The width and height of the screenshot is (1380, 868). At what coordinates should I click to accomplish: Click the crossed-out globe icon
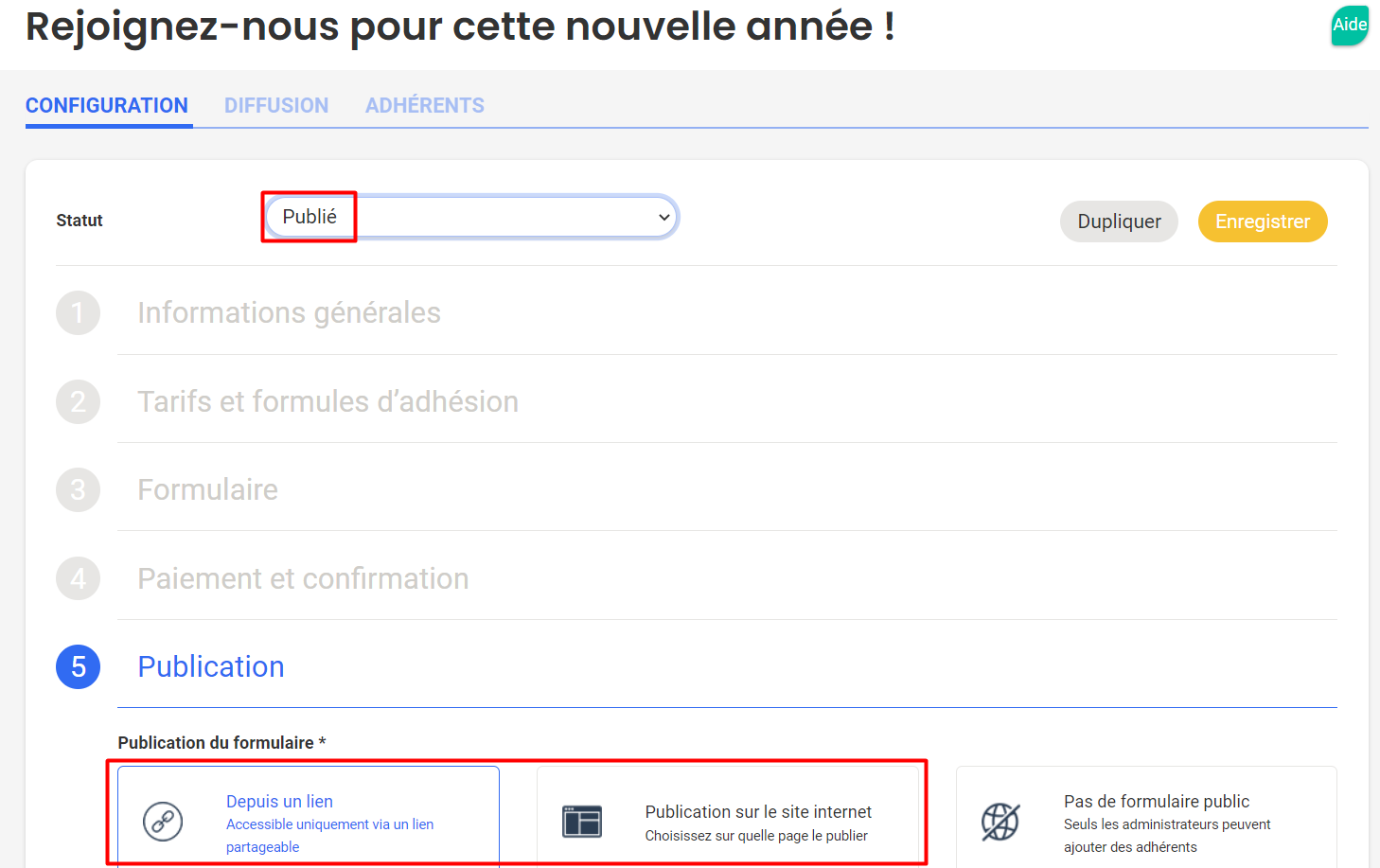[1000, 821]
